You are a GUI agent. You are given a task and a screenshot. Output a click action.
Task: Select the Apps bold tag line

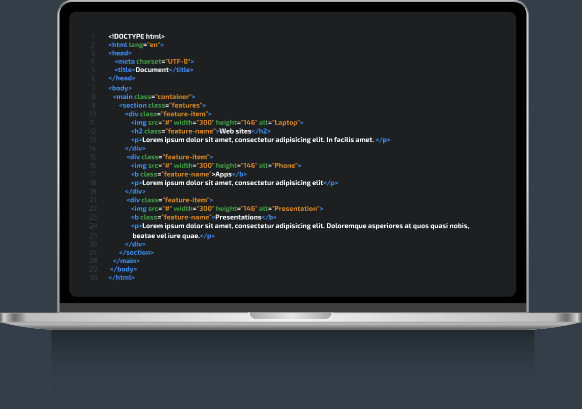point(189,174)
